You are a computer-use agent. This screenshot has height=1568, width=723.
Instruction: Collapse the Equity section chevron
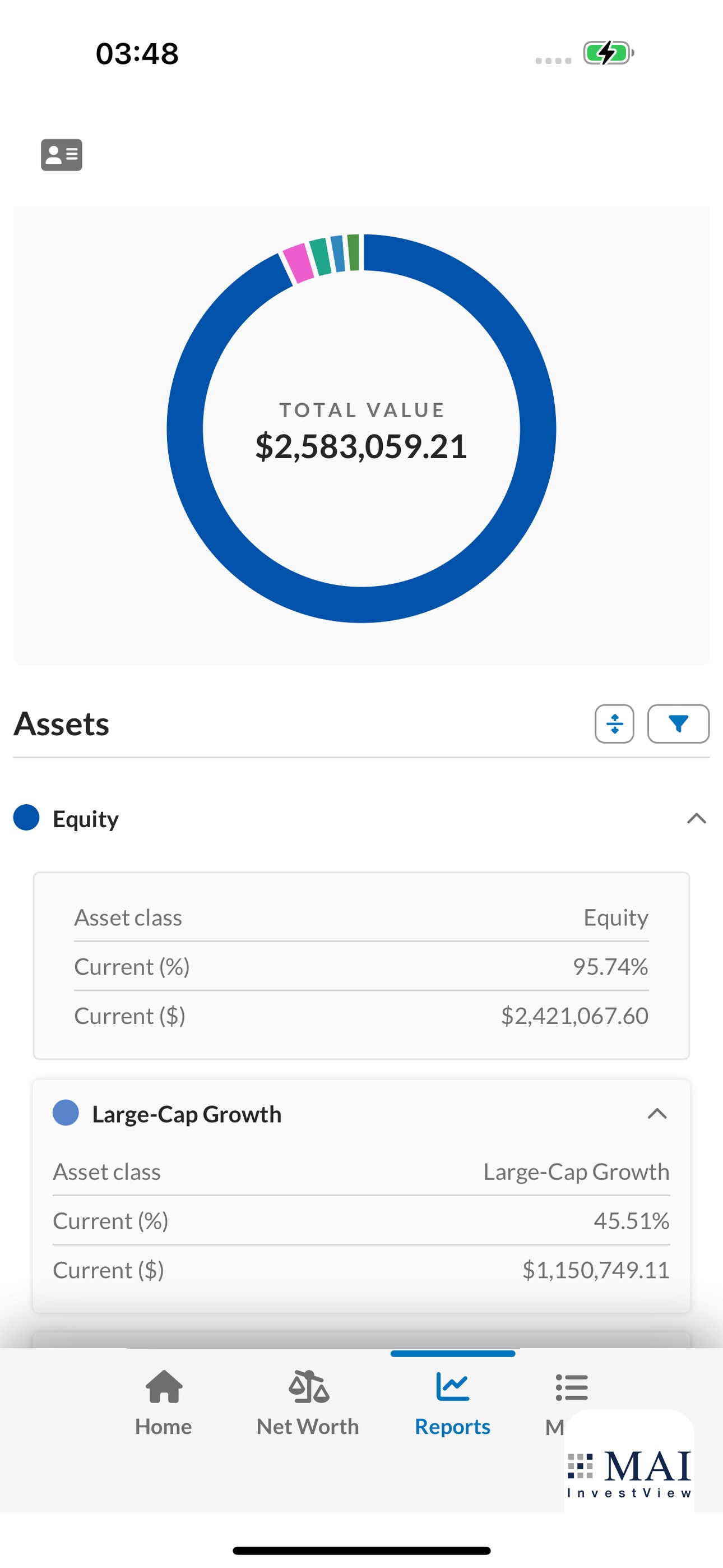click(x=696, y=819)
